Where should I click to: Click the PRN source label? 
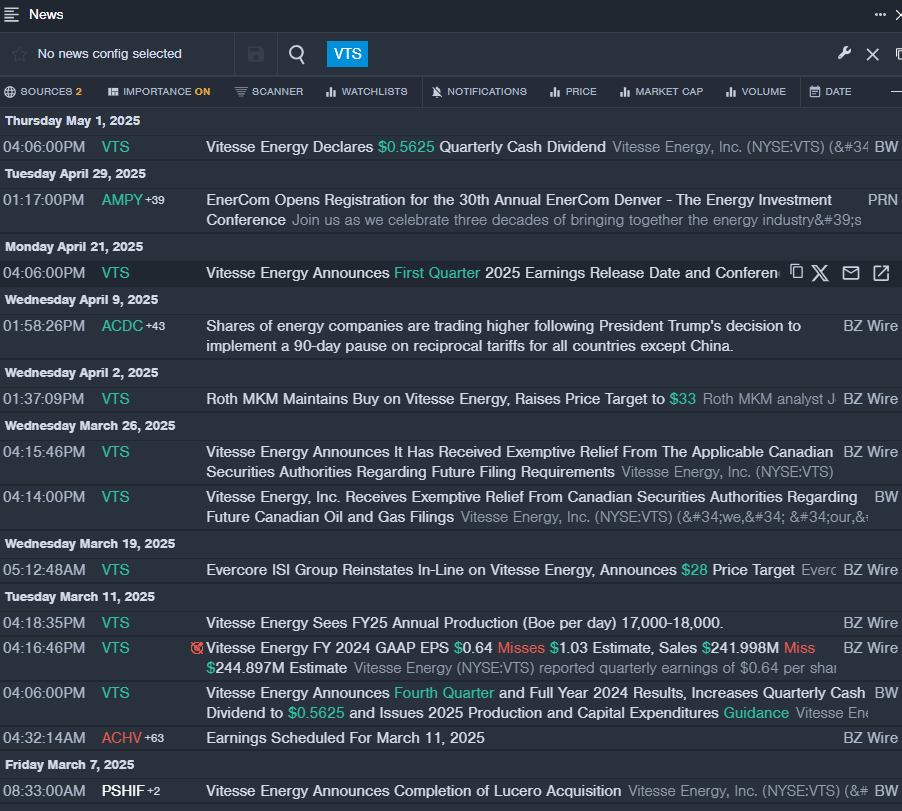[882, 200]
